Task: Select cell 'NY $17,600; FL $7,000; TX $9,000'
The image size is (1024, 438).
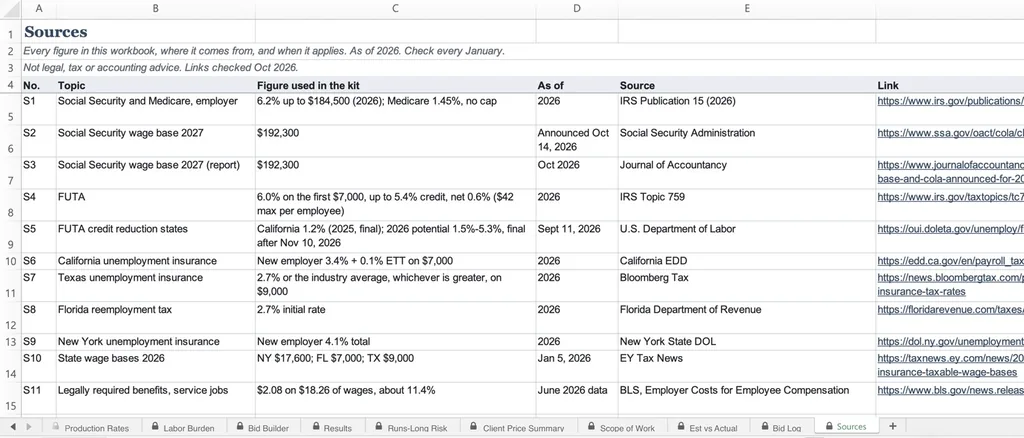Action: [x=396, y=366]
